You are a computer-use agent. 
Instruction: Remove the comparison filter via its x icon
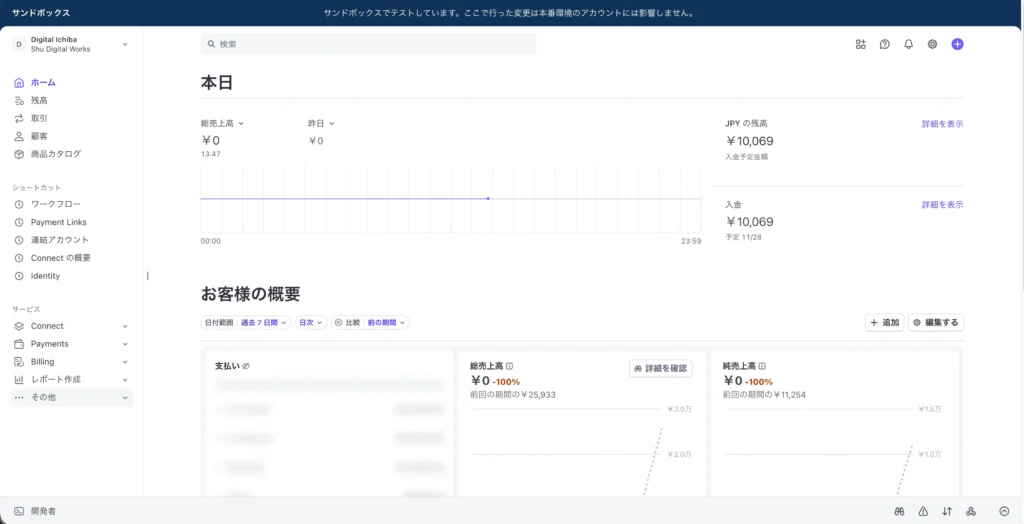338,323
